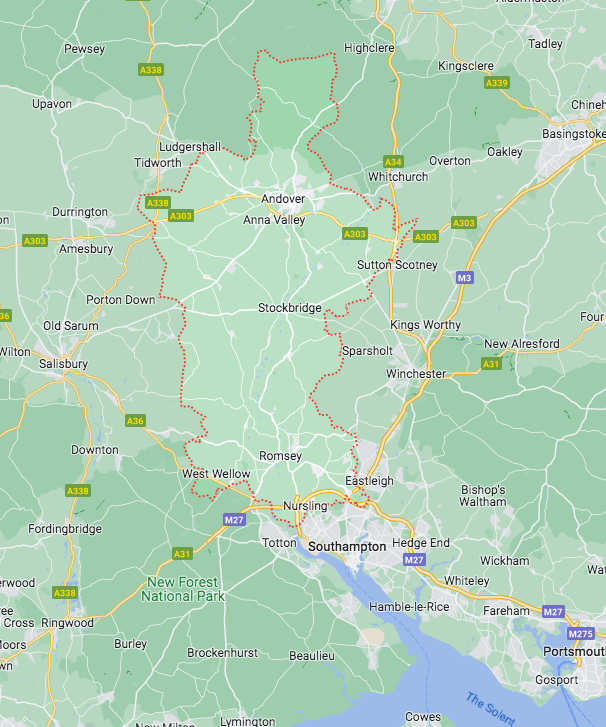Click the Romsey town label
606x727 pixels.
coord(280,456)
